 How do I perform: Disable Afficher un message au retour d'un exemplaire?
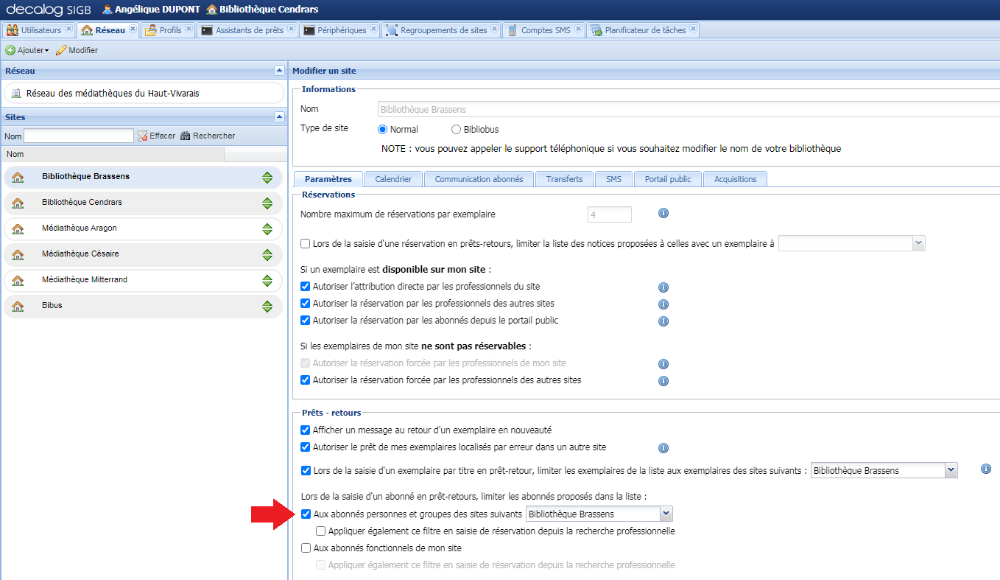coord(305,430)
